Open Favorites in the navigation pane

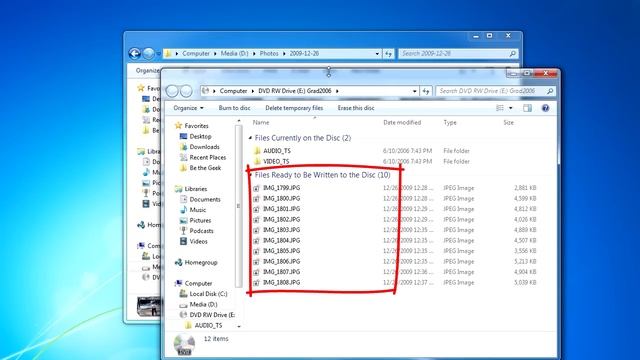196,126
